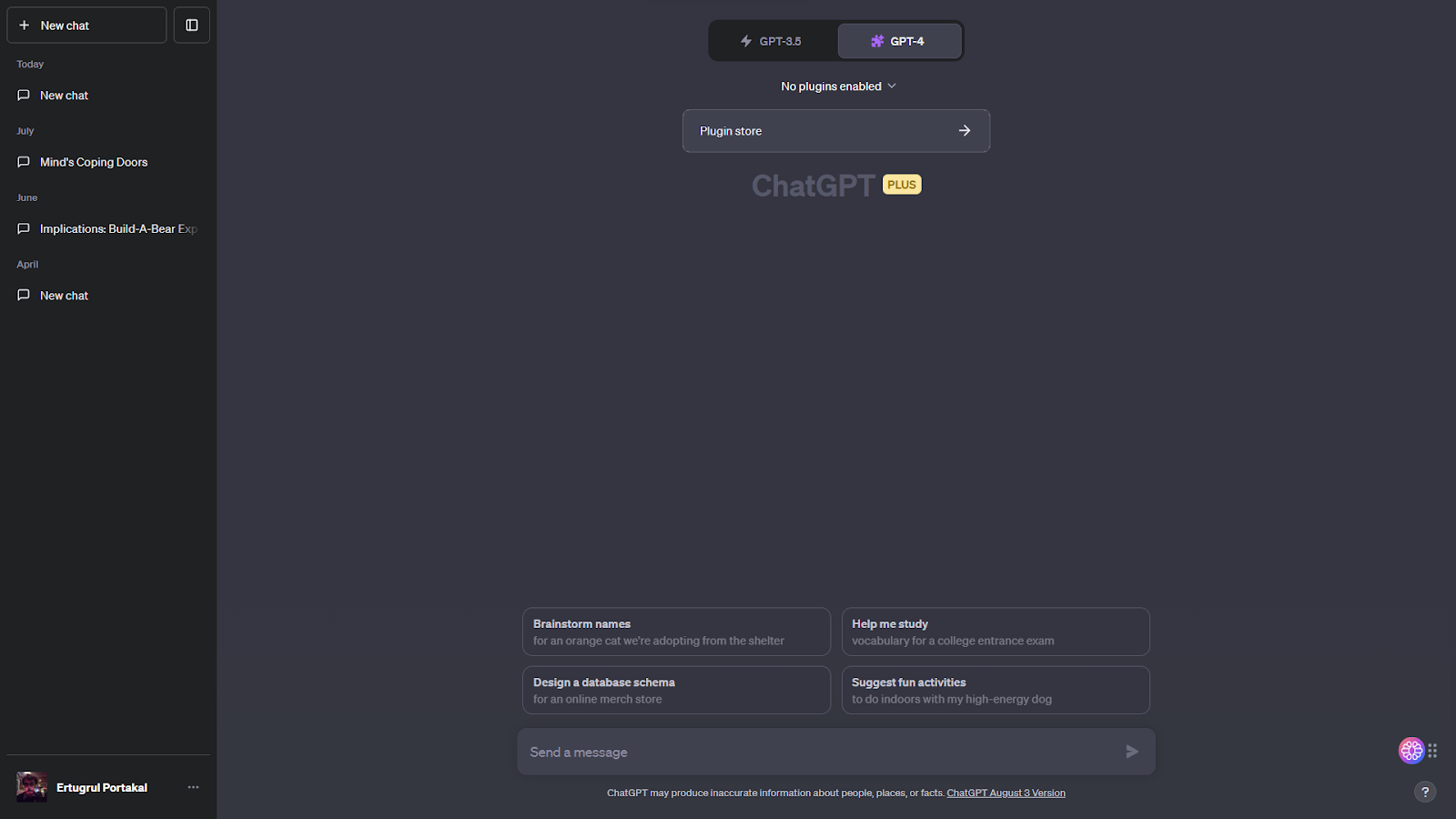Click the arrow icon in Plugin store
The width and height of the screenshot is (1456, 819).
(x=965, y=131)
